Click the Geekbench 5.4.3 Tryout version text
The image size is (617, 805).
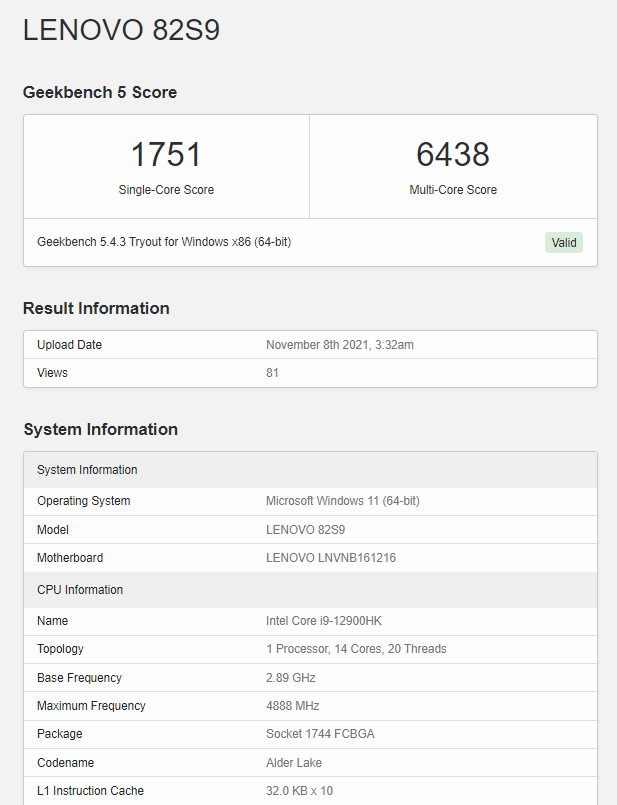coord(164,242)
